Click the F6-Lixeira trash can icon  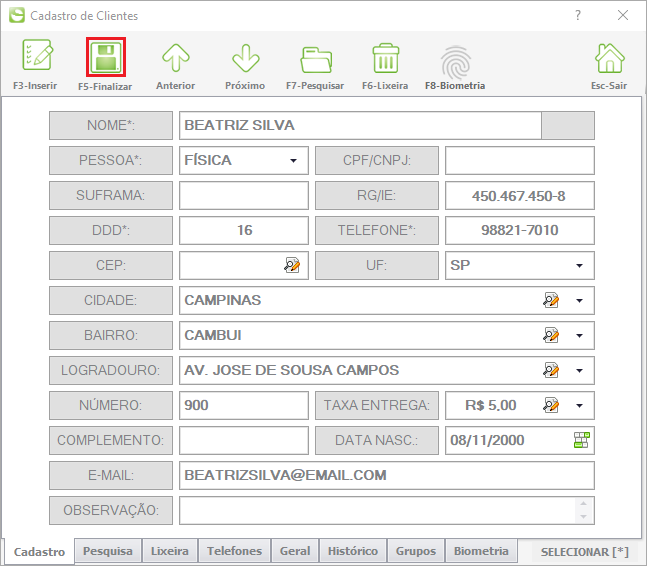click(x=386, y=58)
